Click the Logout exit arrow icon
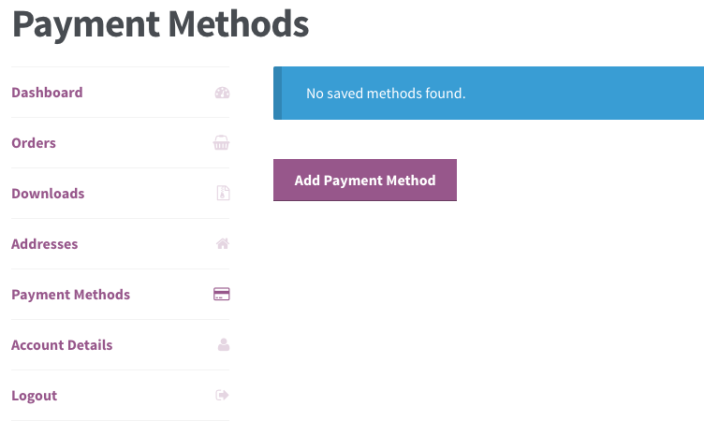This screenshot has height=435, width=704. [x=223, y=396]
